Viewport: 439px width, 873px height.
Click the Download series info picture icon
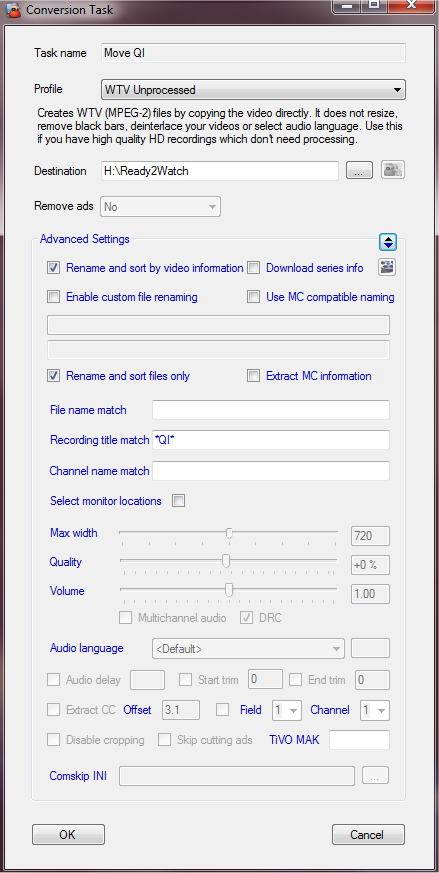click(387, 268)
